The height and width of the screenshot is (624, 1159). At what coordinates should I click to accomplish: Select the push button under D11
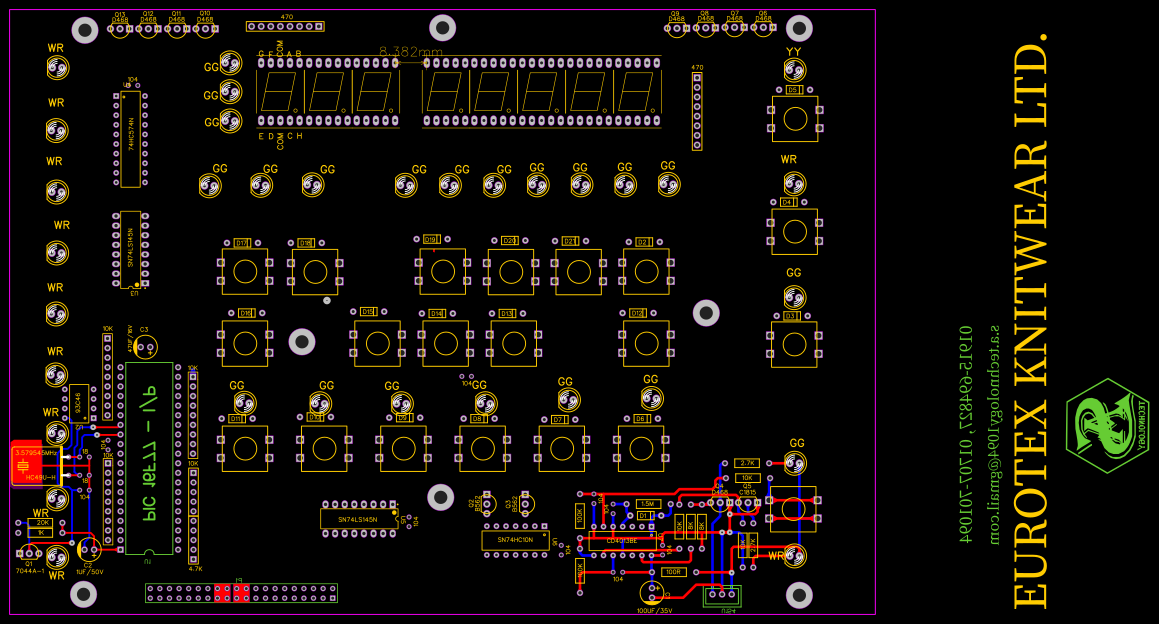(245, 449)
